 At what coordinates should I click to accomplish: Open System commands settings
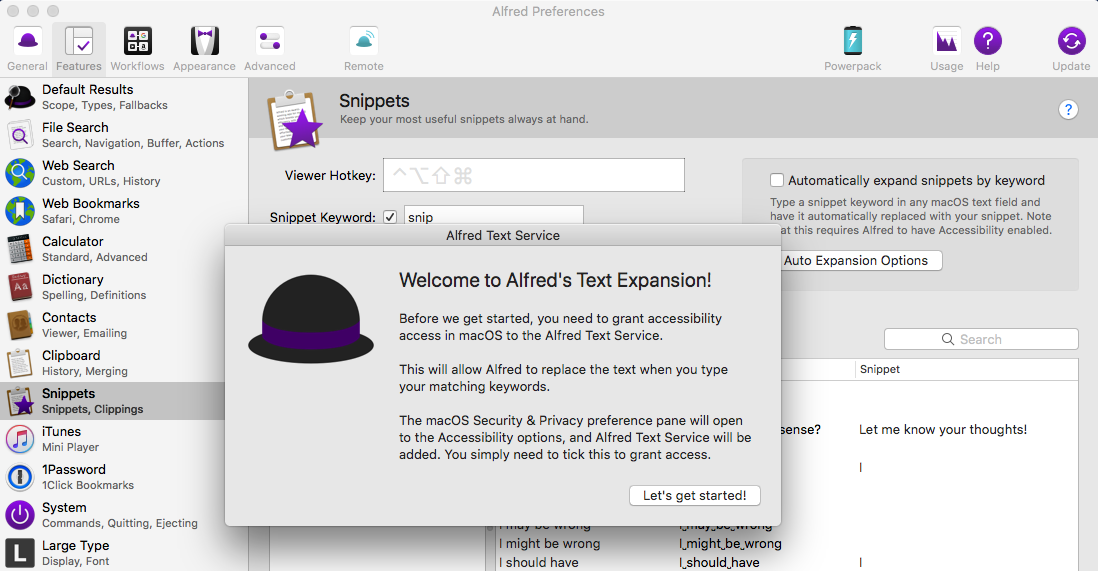click(x=112, y=514)
